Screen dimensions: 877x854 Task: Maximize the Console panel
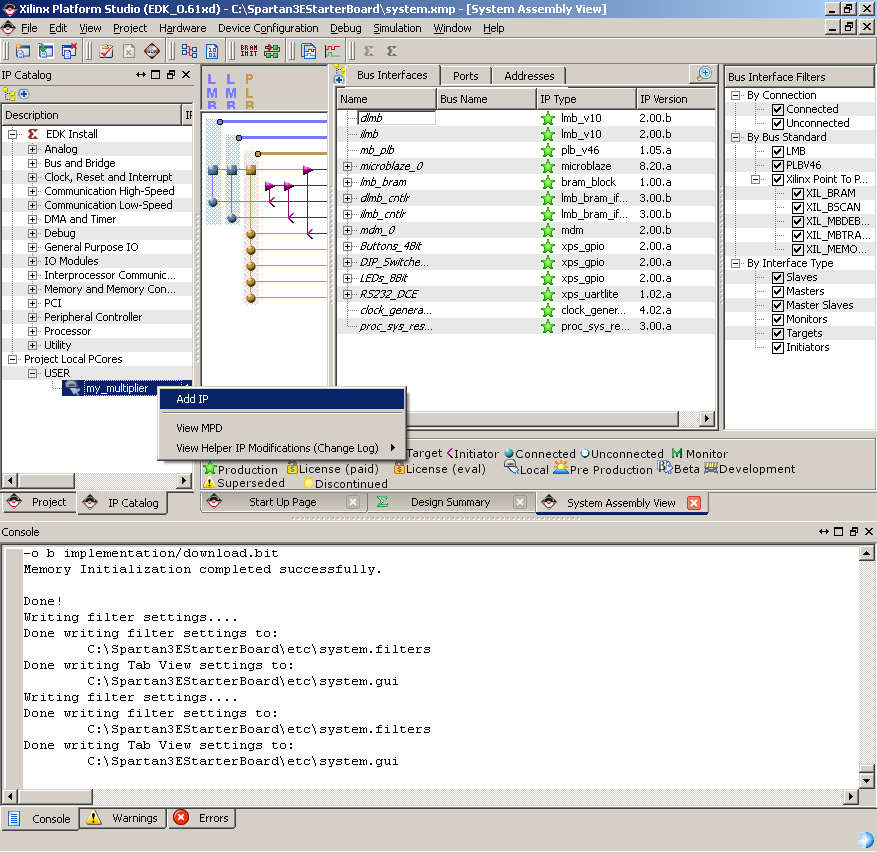coord(838,532)
